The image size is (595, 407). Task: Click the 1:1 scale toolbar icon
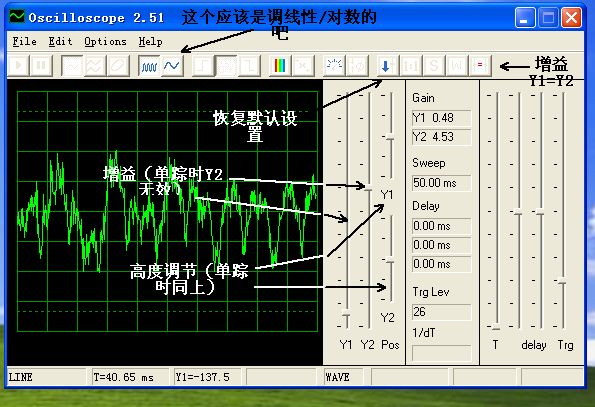pyautogui.click(x=410, y=66)
